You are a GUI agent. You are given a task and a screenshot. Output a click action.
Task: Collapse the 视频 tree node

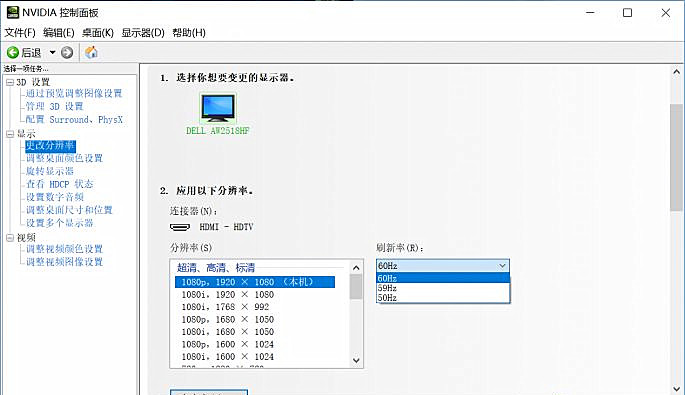pos(10,238)
